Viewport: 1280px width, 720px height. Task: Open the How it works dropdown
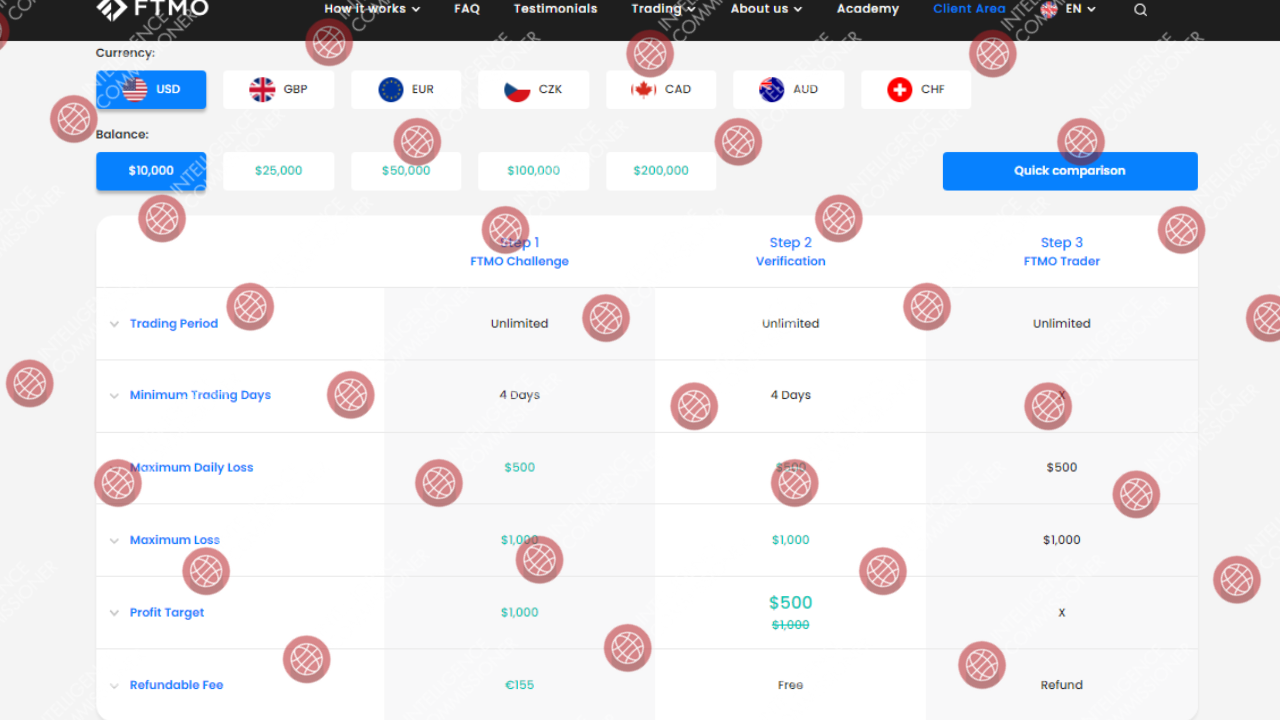point(372,9)
